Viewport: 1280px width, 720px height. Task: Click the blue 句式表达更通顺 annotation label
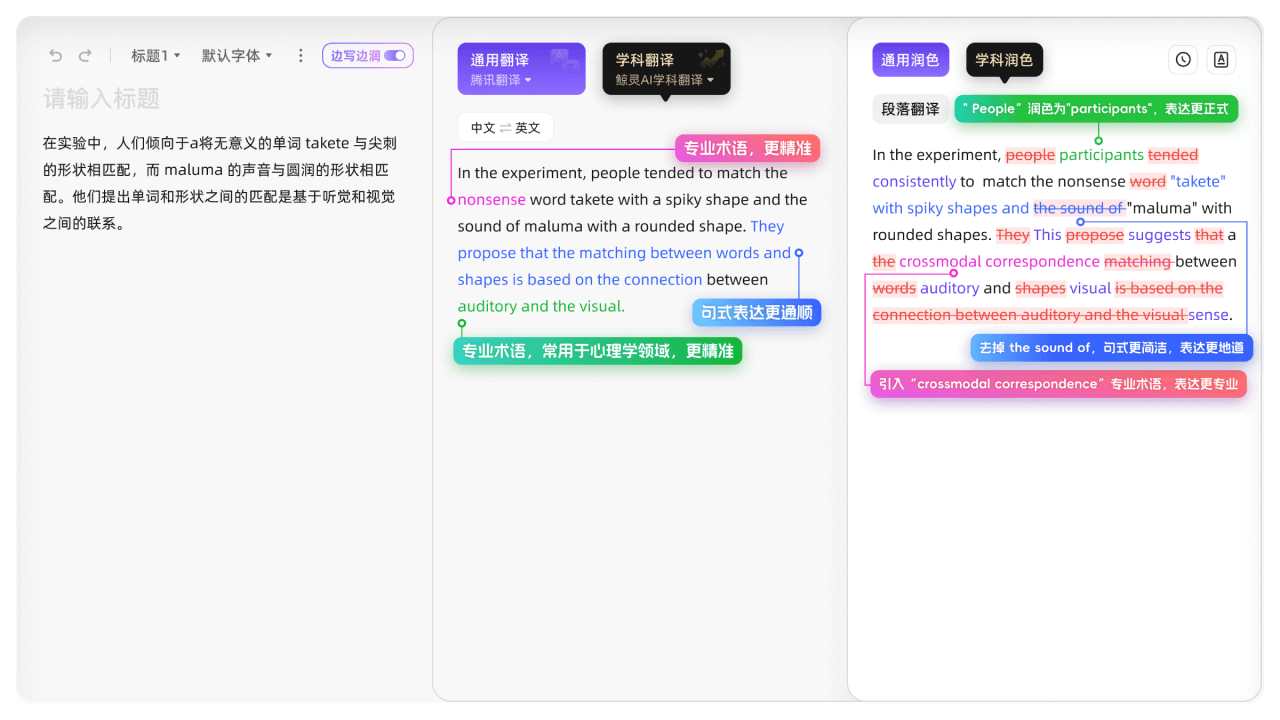pos(756,313)
